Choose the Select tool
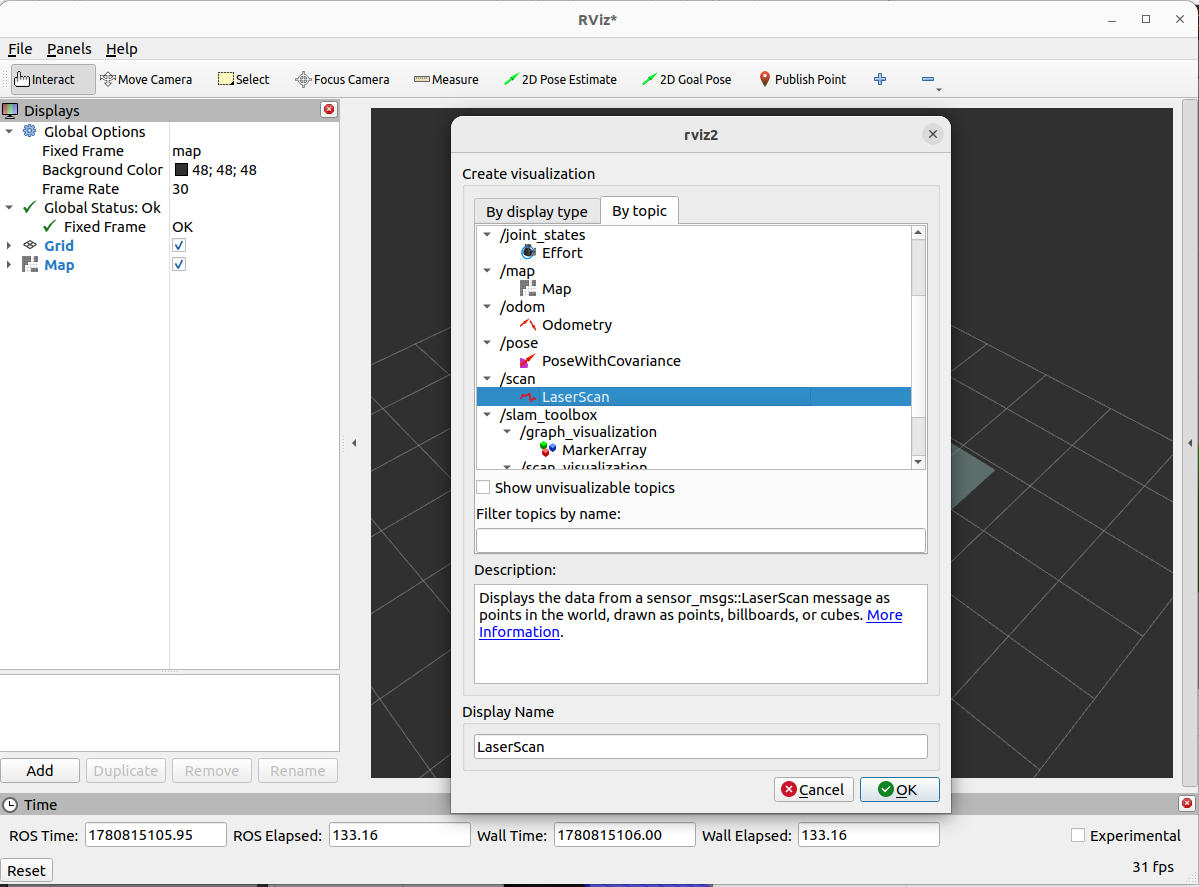This screenshot has height=887, width=1199. [243, 80]
